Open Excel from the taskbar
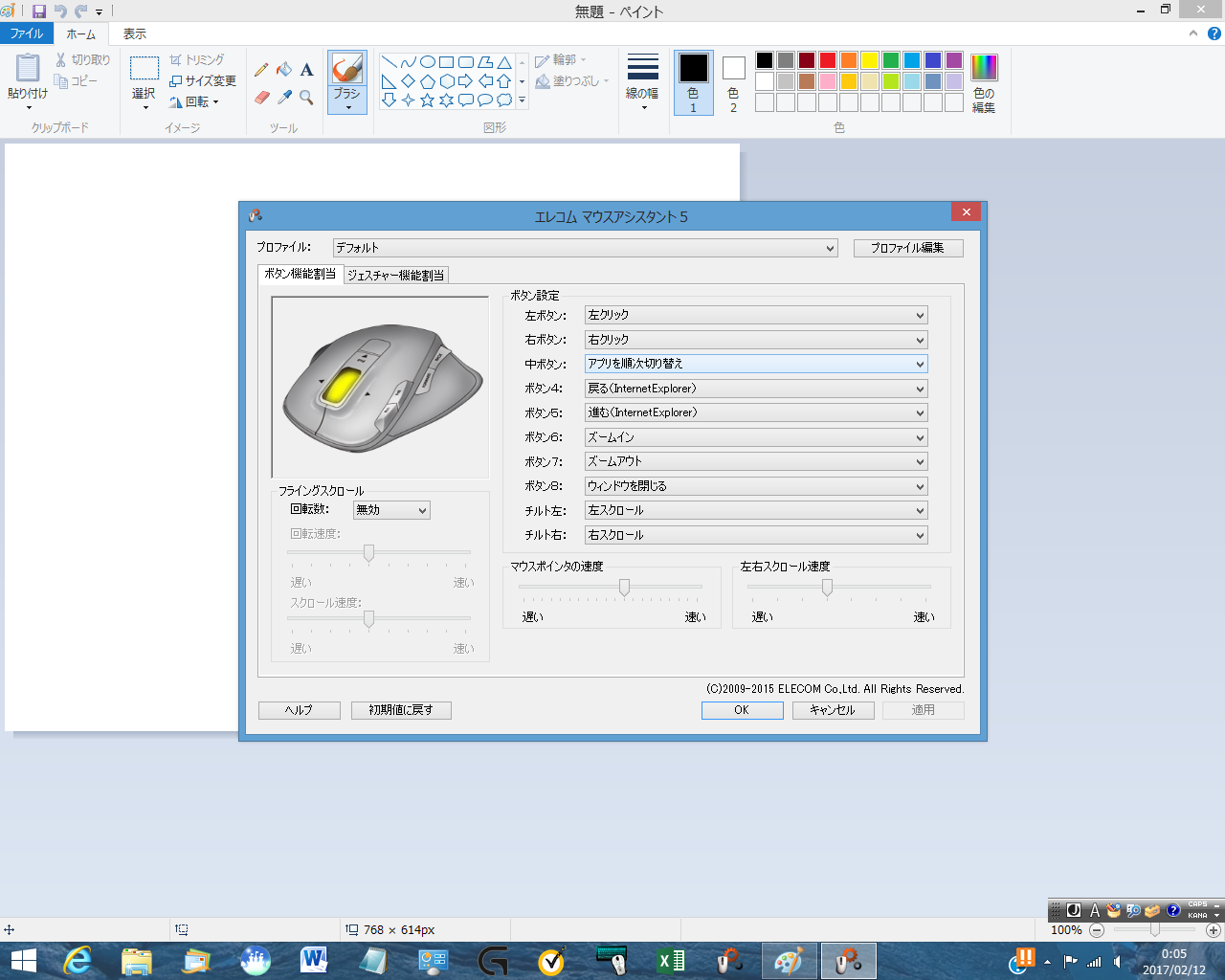This screenshot has width=1225, height=980. point(671,961)
